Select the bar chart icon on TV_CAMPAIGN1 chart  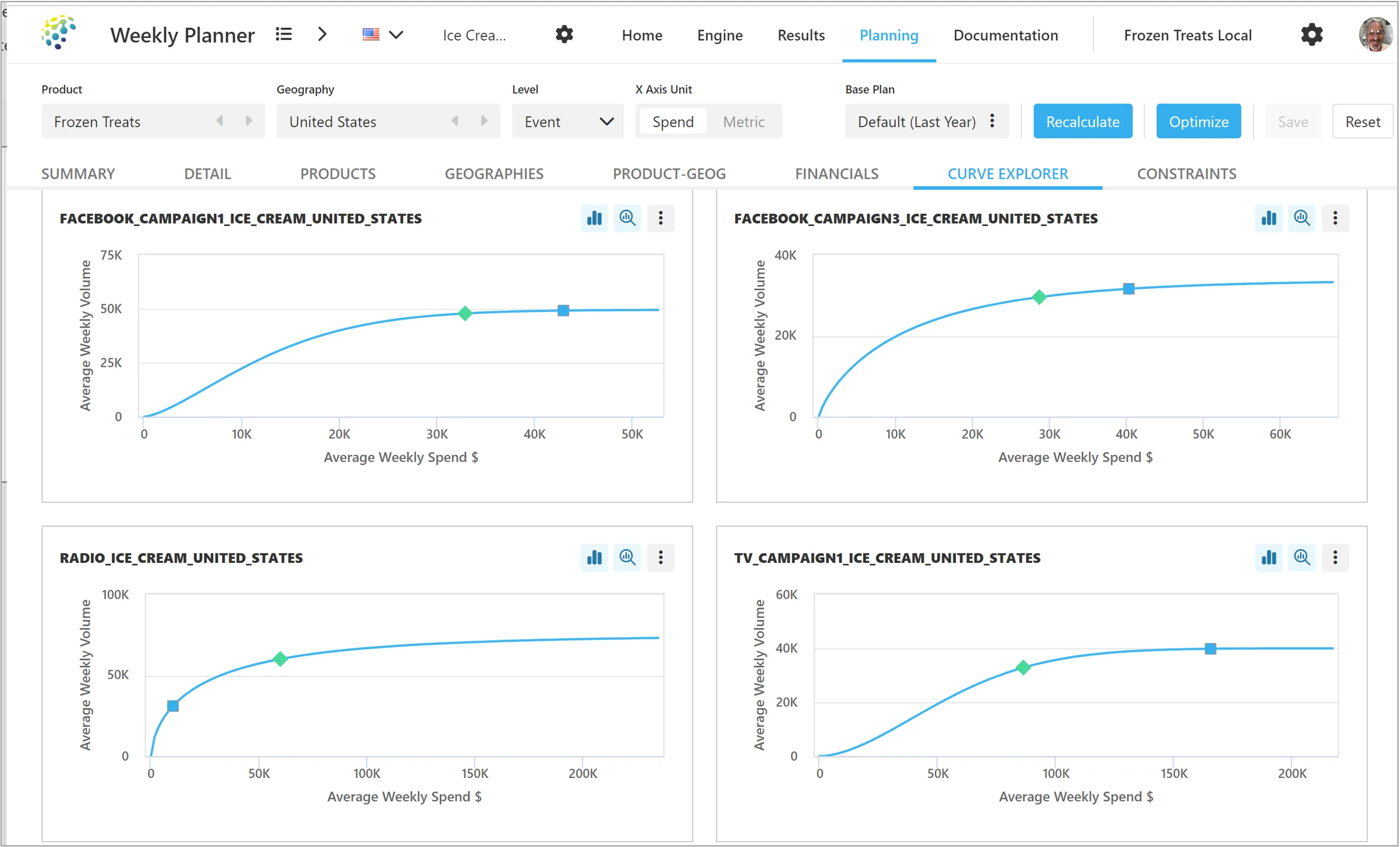point(1269,558)
